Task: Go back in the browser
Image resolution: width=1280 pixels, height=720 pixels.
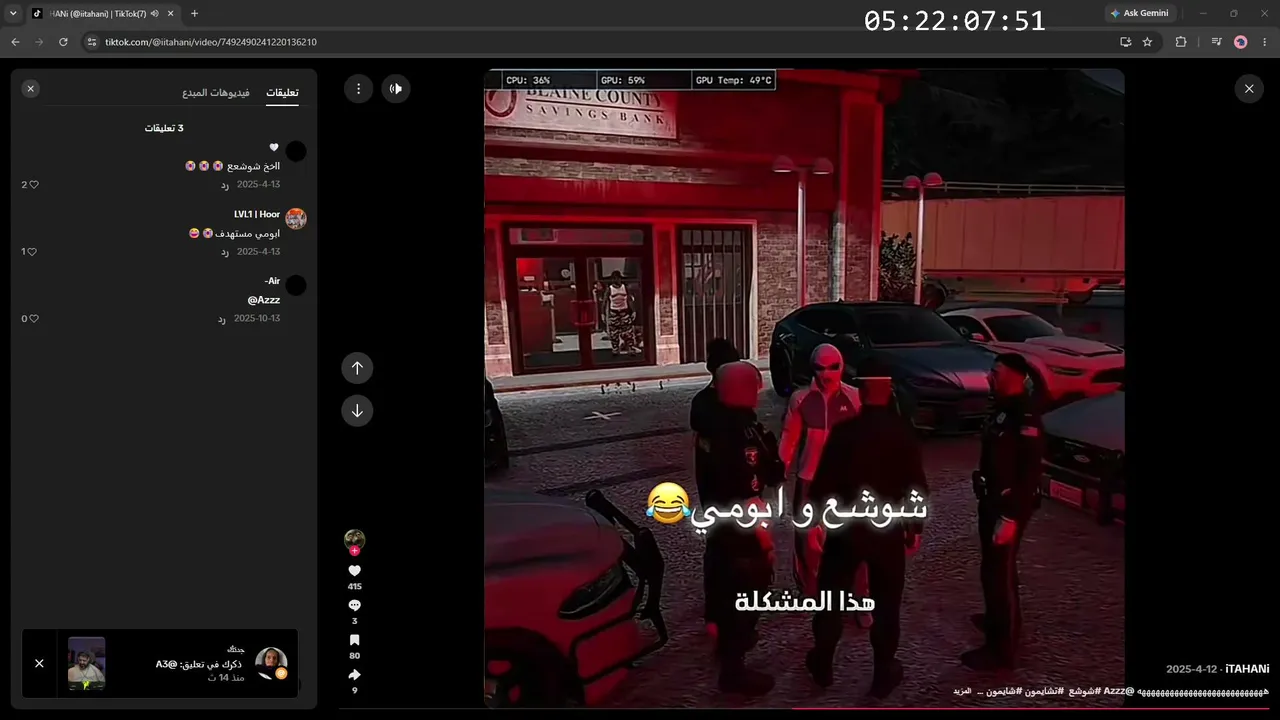Action: tap(15, 42)
